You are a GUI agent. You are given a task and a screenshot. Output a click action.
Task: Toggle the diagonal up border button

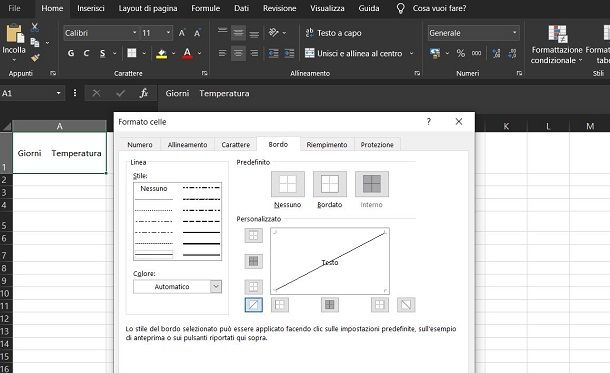(x=254, y=305)
